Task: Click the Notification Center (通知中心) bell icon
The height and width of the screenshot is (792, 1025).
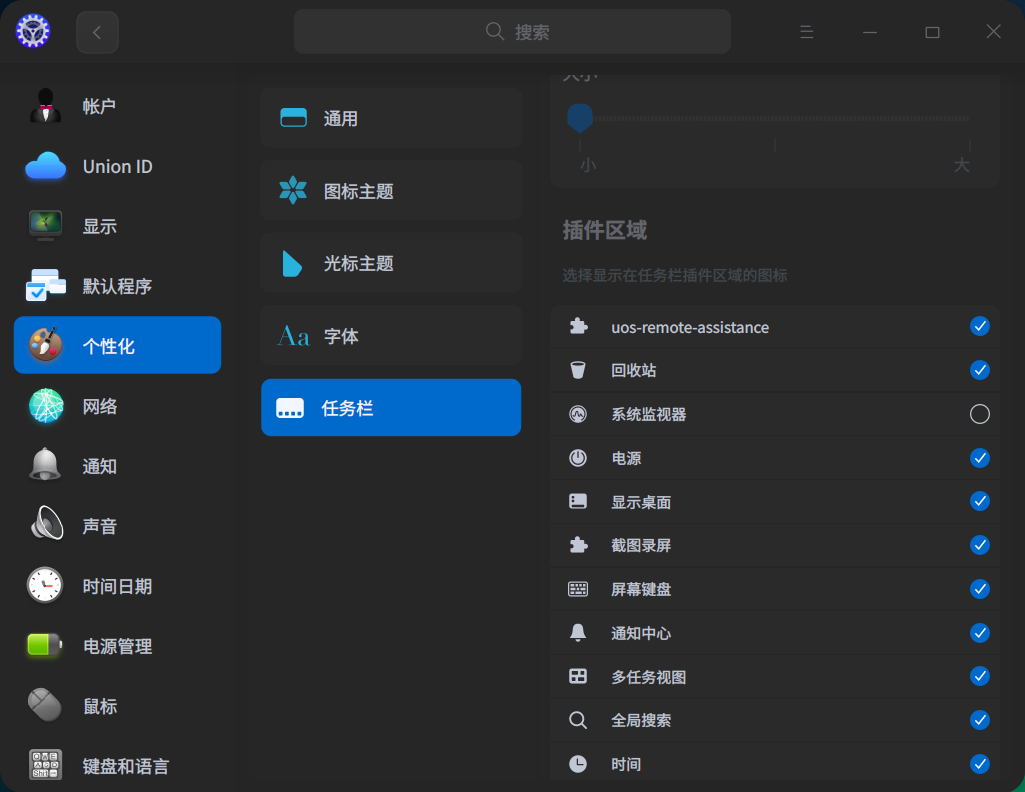Action: 578,633
